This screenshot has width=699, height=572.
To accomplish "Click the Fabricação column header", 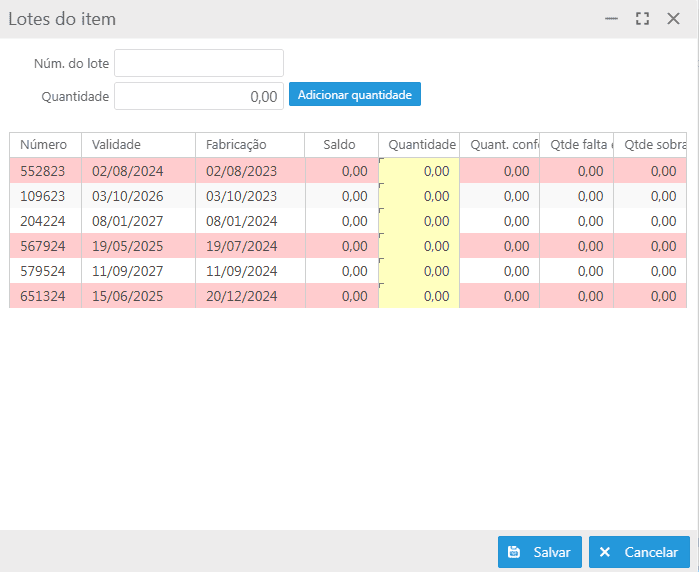I will [236, 145].
